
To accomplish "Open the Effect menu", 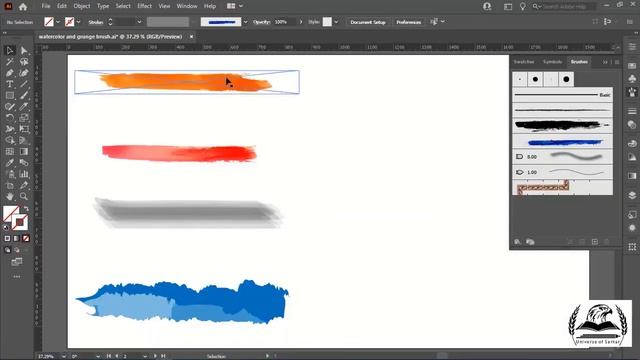I will click(144, 6).
